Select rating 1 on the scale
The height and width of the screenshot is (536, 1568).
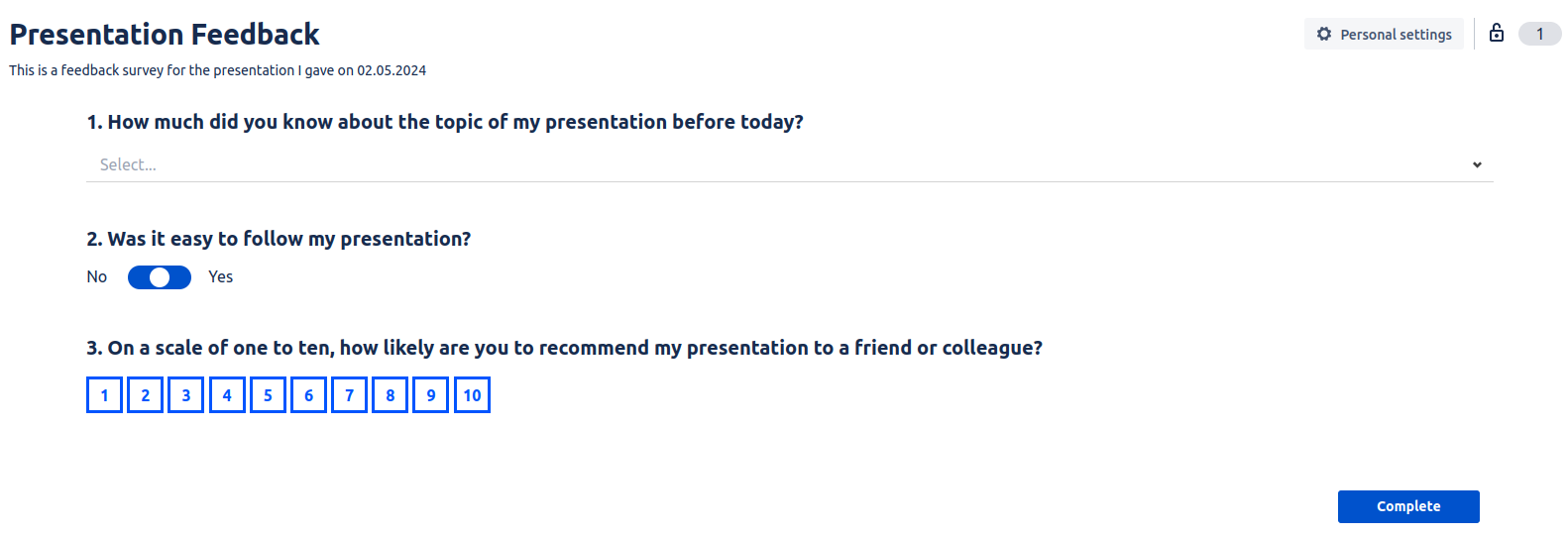pyautogui.click(x=104, y=395)
